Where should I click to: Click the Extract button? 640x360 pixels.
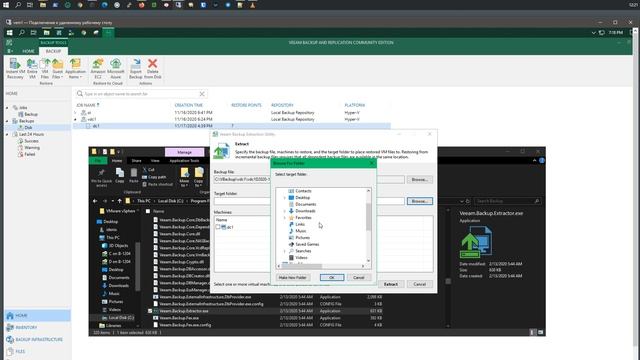[391, 284]
